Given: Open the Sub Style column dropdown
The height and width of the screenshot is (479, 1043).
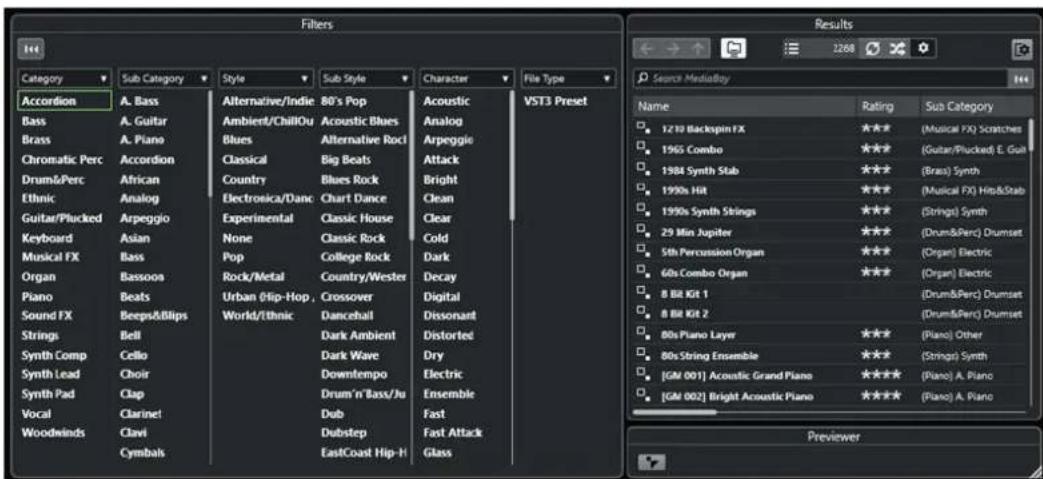Looking at the screenshot, I should point(404,79).
